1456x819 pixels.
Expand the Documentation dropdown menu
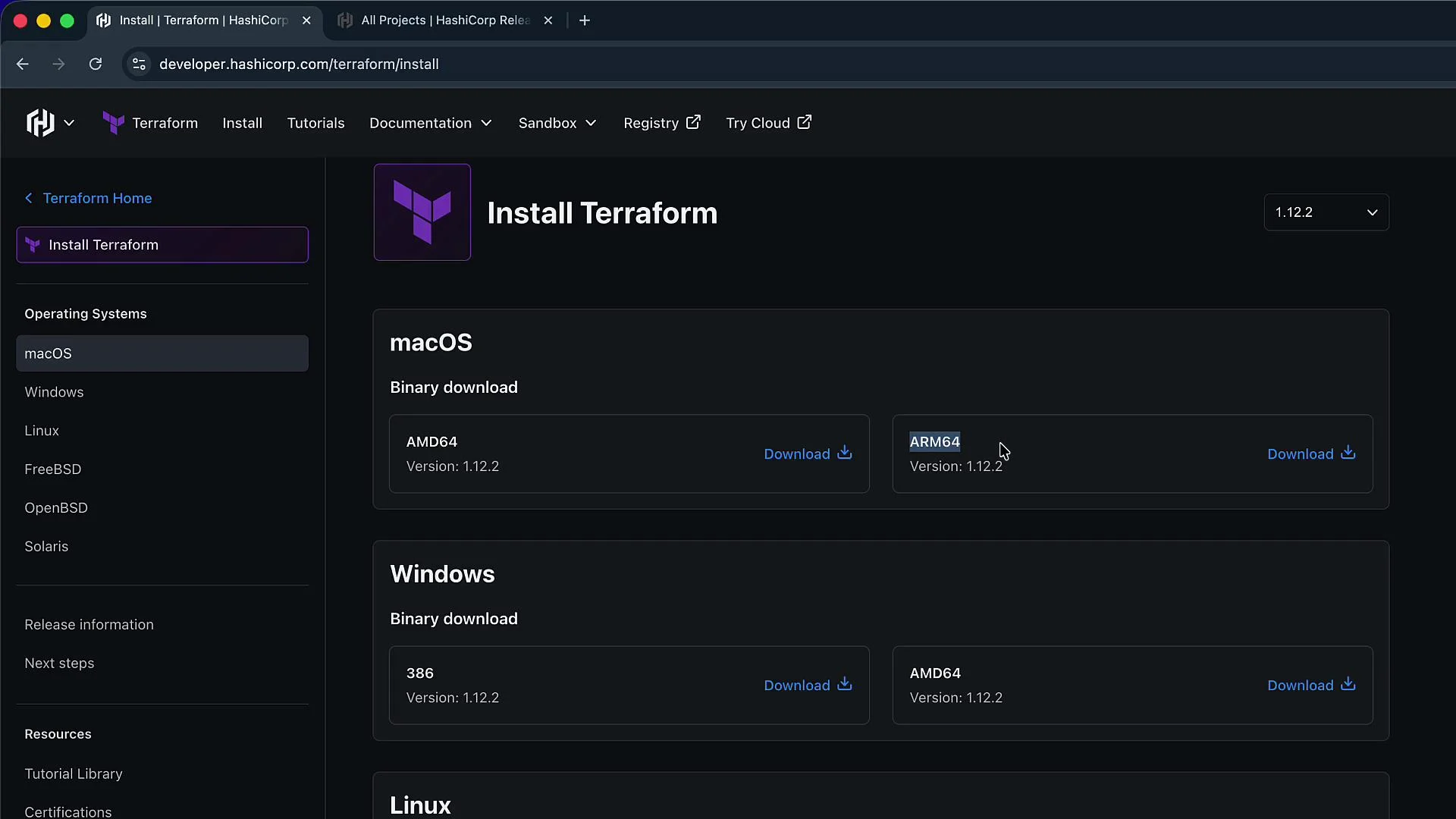431,123
